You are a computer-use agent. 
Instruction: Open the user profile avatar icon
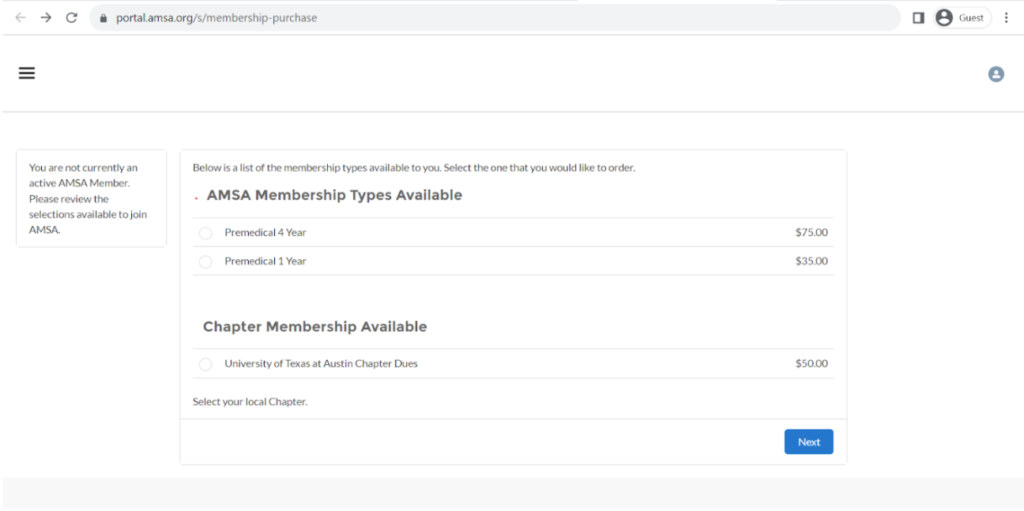click(x=995, y=74)
